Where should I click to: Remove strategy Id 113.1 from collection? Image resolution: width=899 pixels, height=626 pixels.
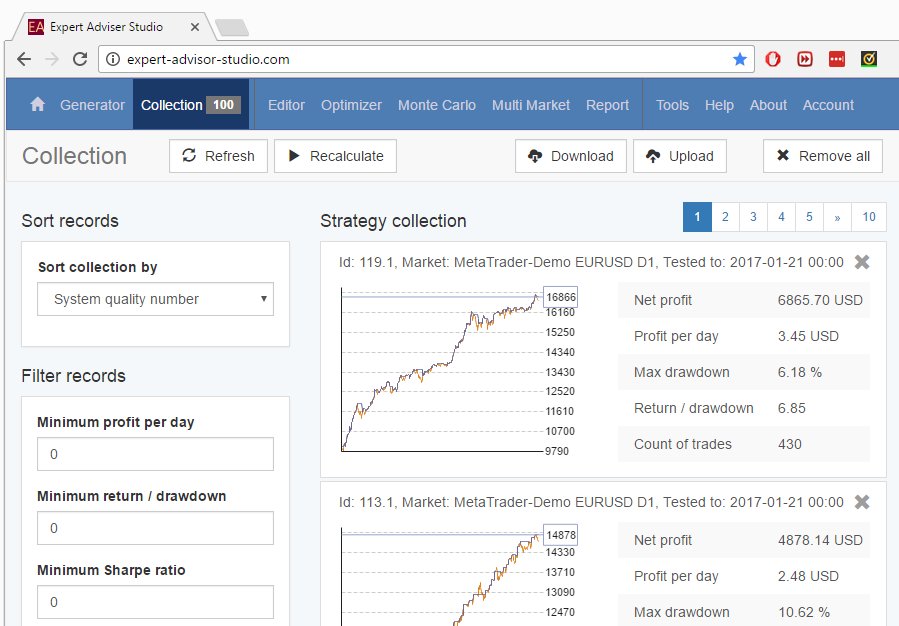861,502
